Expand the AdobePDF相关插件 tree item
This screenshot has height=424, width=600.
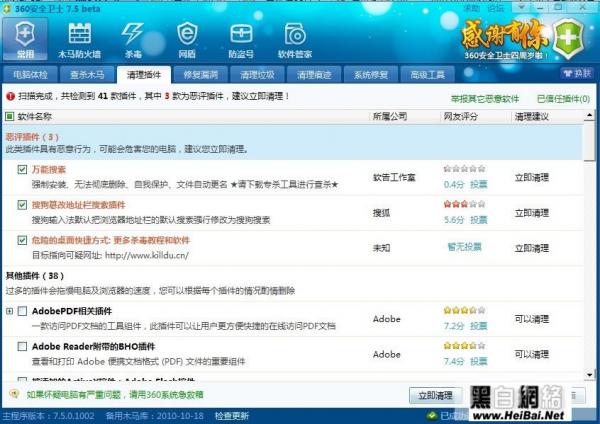[x=10, y=312]
